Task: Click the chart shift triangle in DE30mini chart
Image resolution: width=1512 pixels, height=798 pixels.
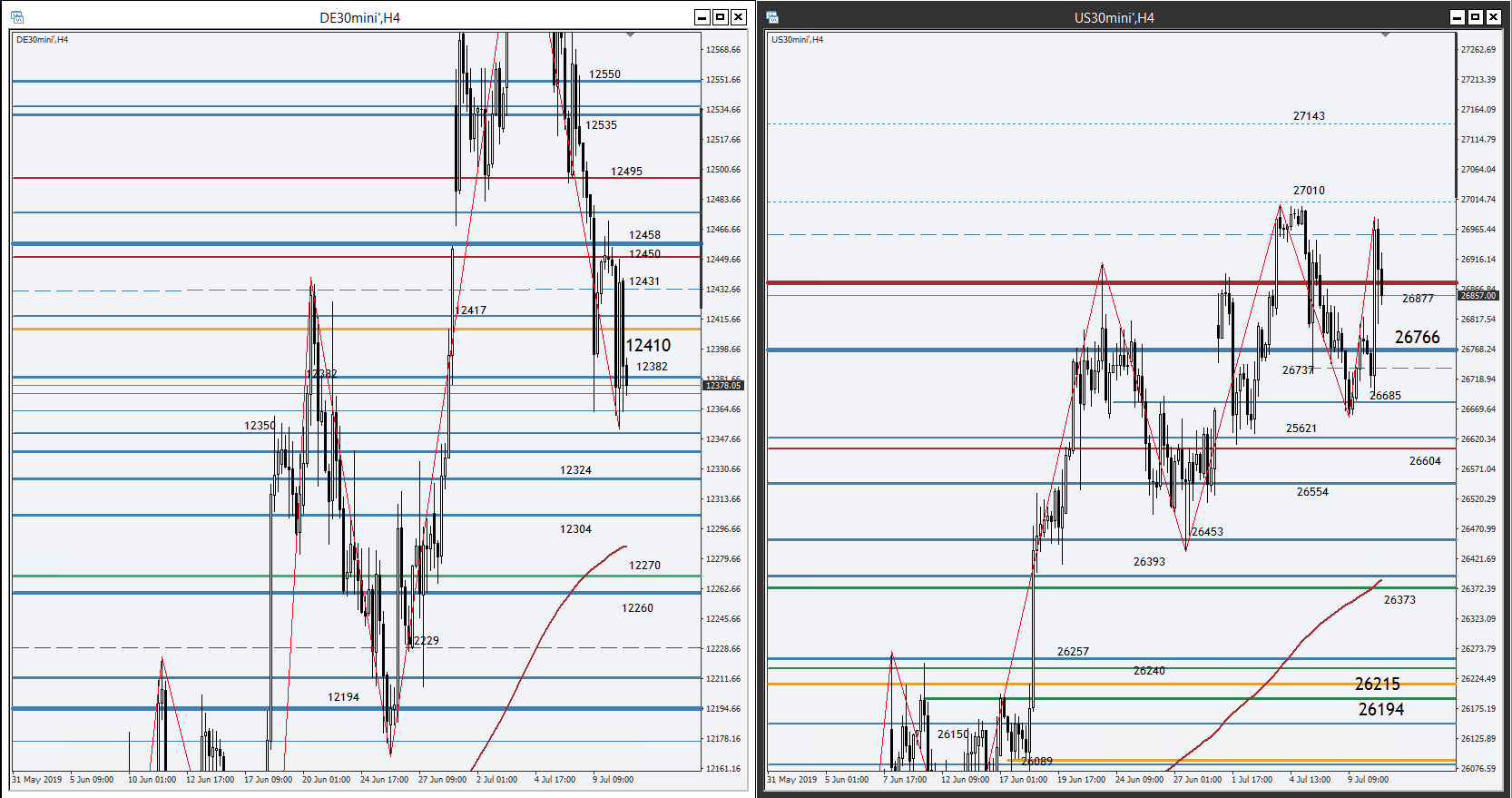Action: click(630, 35)
